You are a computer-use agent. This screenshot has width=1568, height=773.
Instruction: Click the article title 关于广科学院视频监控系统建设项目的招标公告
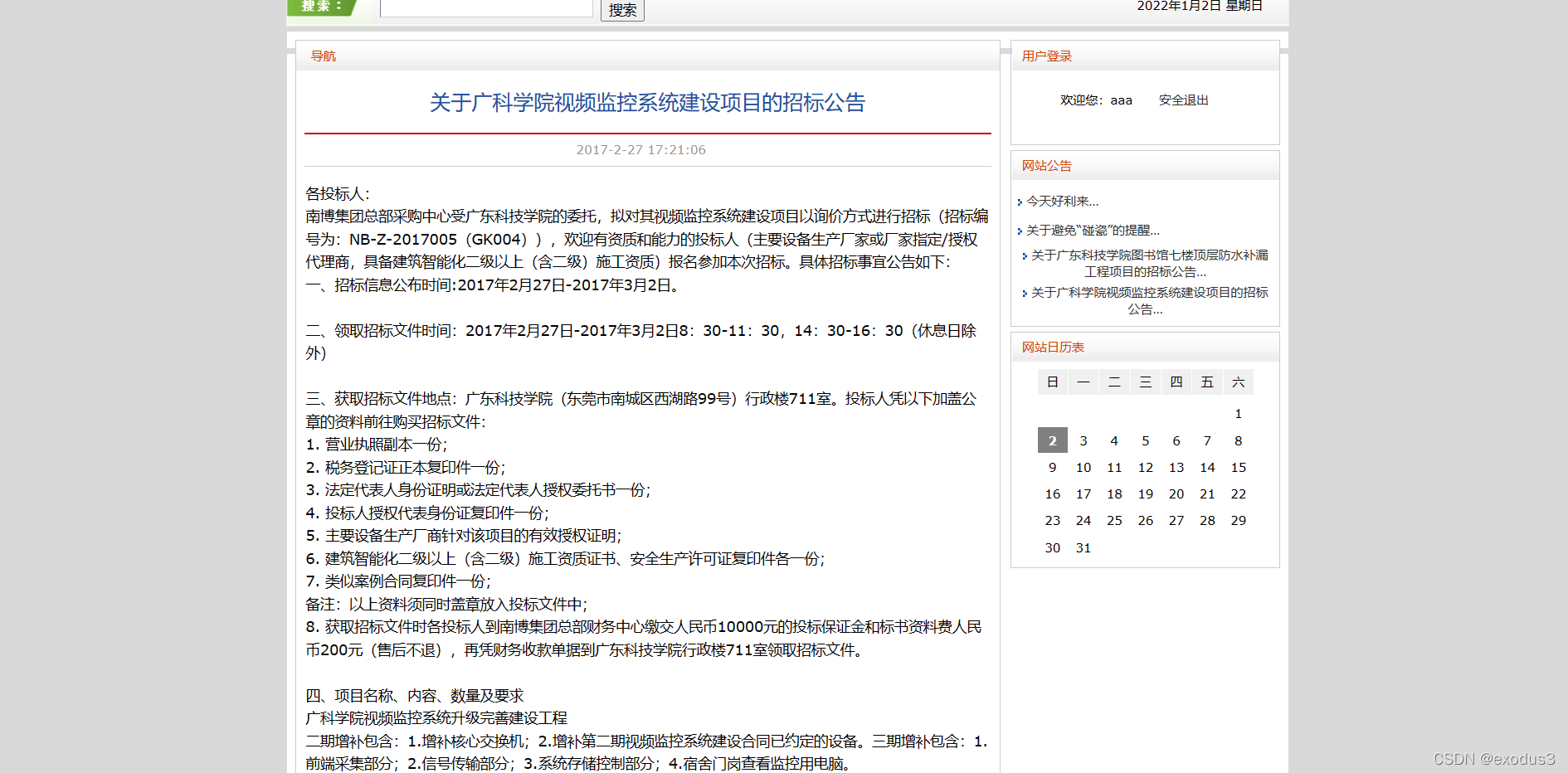coord(647,103)
